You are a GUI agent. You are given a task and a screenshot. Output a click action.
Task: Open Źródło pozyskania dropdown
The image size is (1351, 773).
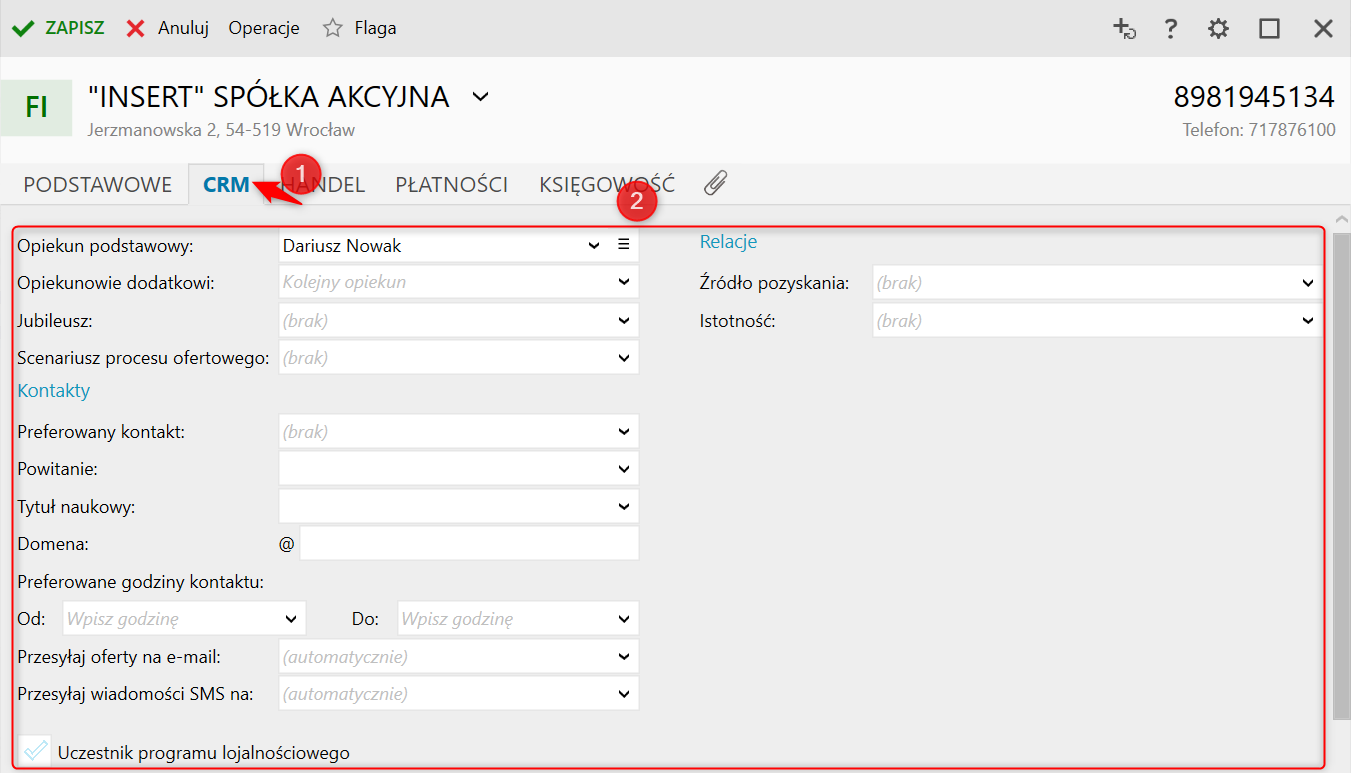click(1308, 283)
